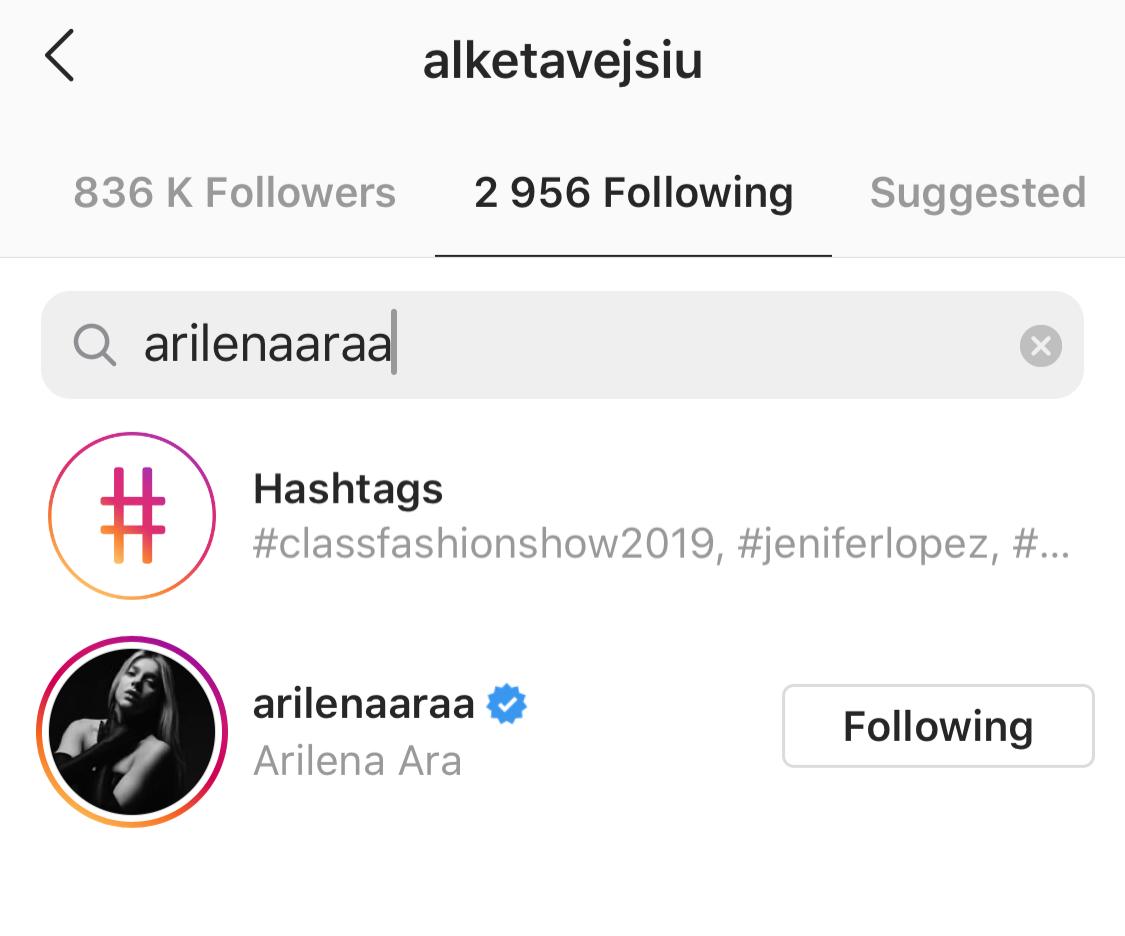Open the #classfashionshow2019 hashtag preview text
Viewport: 1125px width, 936px height.
click(x=484, y=544)
